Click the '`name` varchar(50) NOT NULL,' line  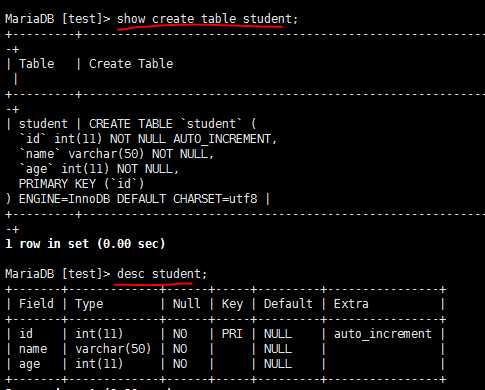(116, 154)
